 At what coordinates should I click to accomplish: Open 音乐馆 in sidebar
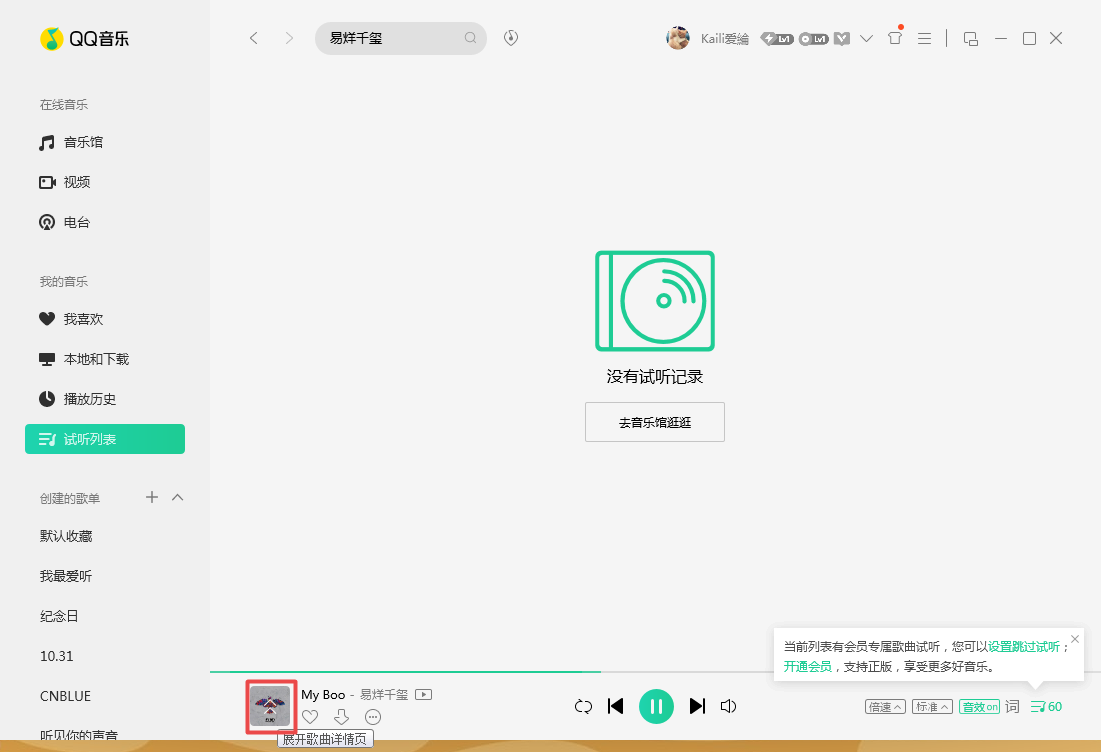click(x=105, y=143)
